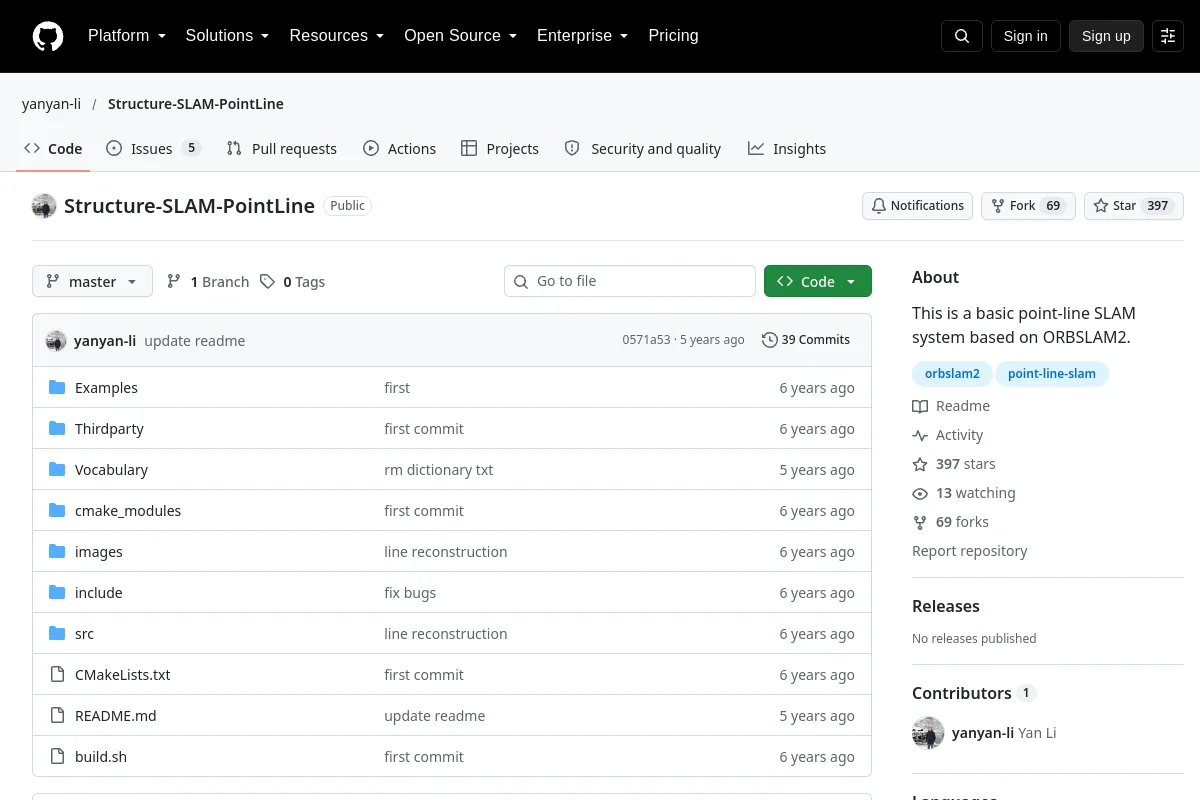Click the Sign up button

(1106, 36)
